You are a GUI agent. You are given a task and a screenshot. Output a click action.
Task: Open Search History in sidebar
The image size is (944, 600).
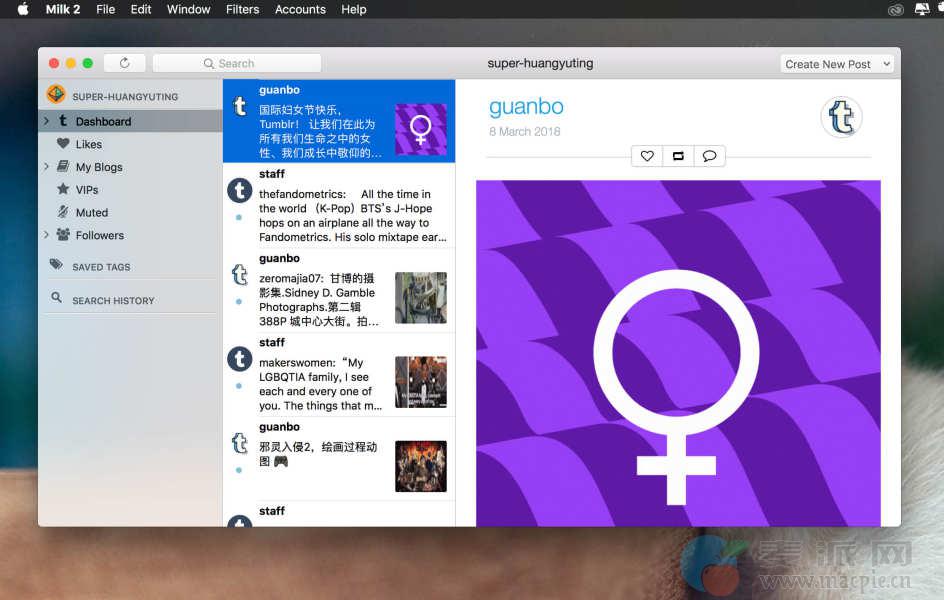pos(112,300)
